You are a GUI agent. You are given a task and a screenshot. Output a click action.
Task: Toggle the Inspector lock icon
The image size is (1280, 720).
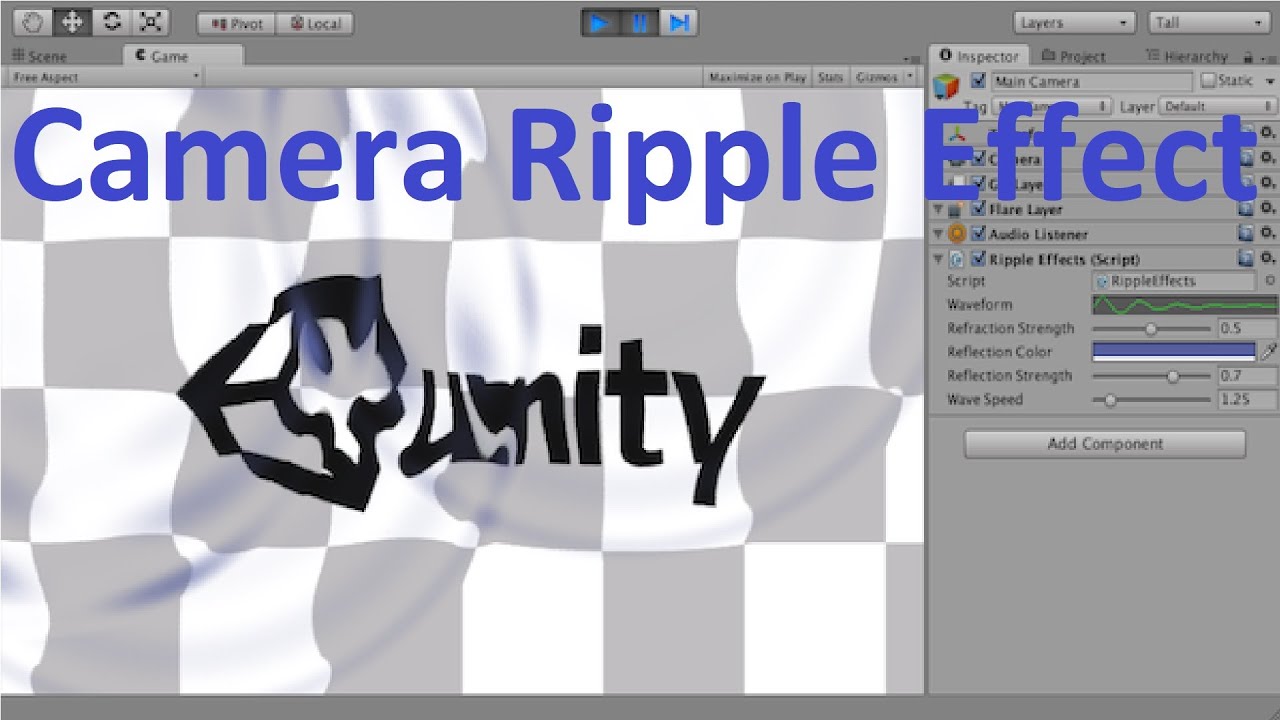(1248, 57)
